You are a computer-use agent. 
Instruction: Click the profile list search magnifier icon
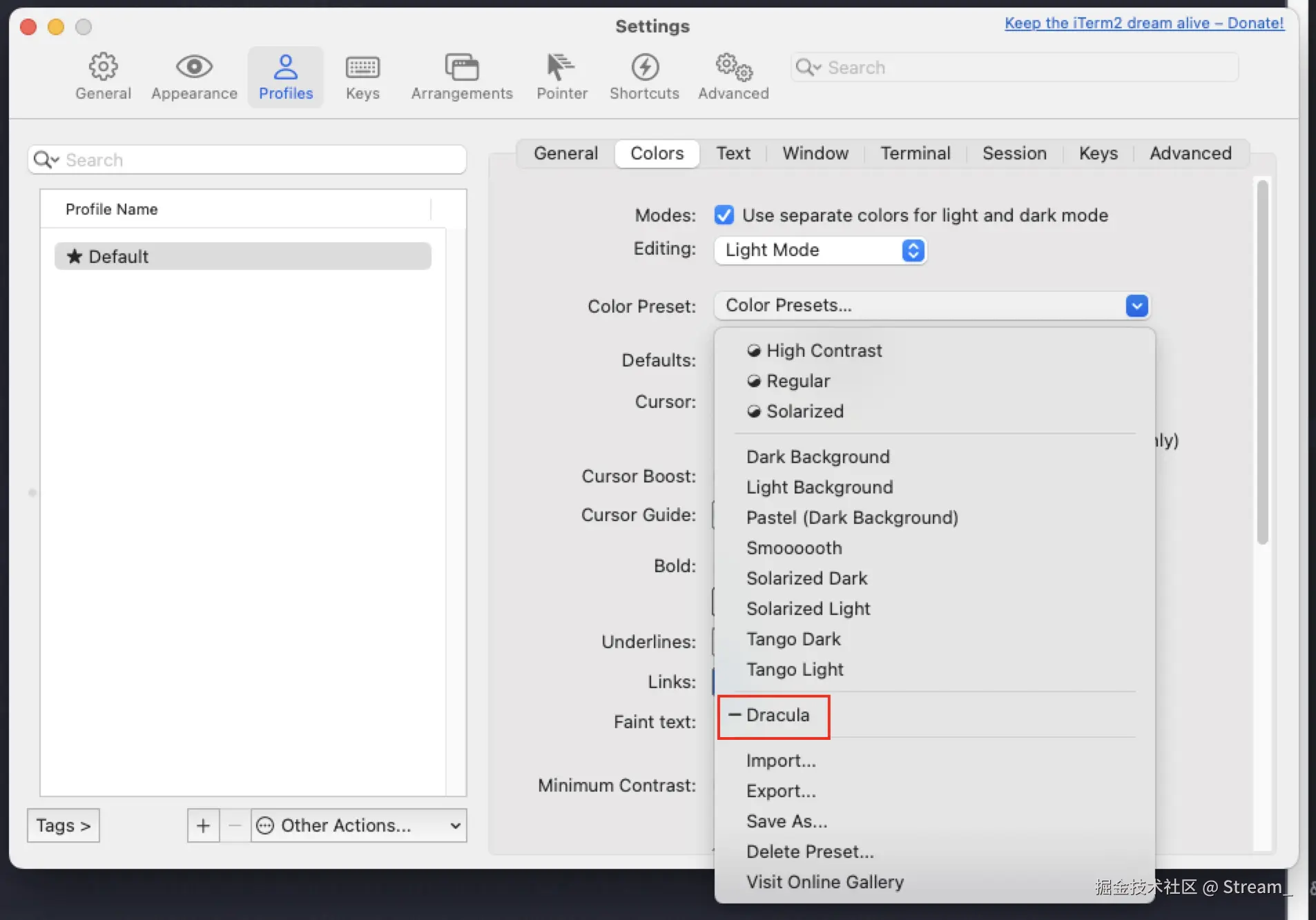tap(46, 160)
